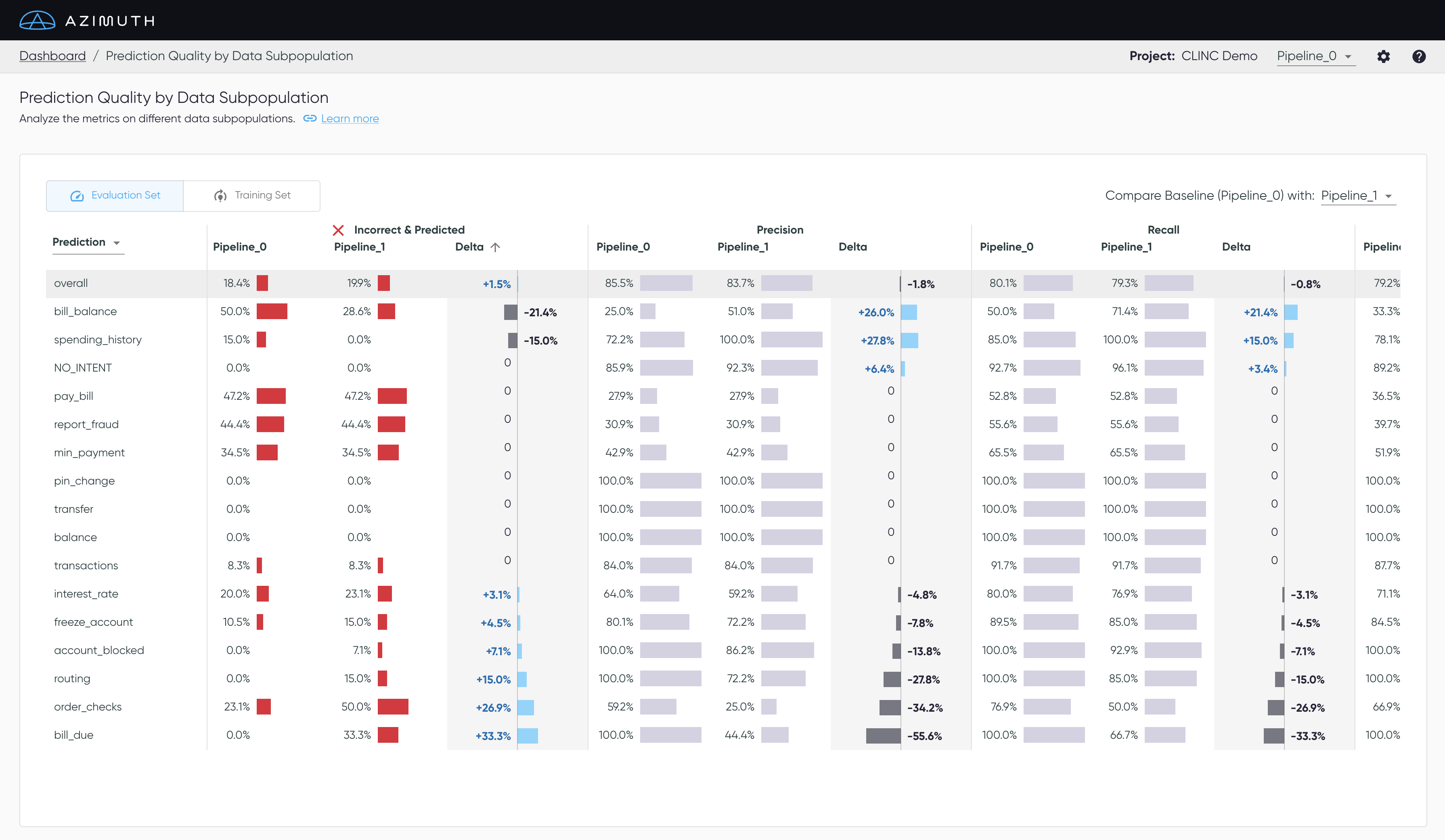
Task: Select the overall row label
Action: (71, 283)
